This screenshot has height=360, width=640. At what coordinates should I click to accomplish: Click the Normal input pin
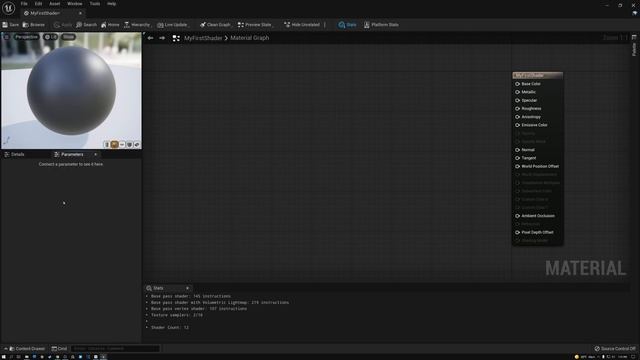tap(518, 150)
